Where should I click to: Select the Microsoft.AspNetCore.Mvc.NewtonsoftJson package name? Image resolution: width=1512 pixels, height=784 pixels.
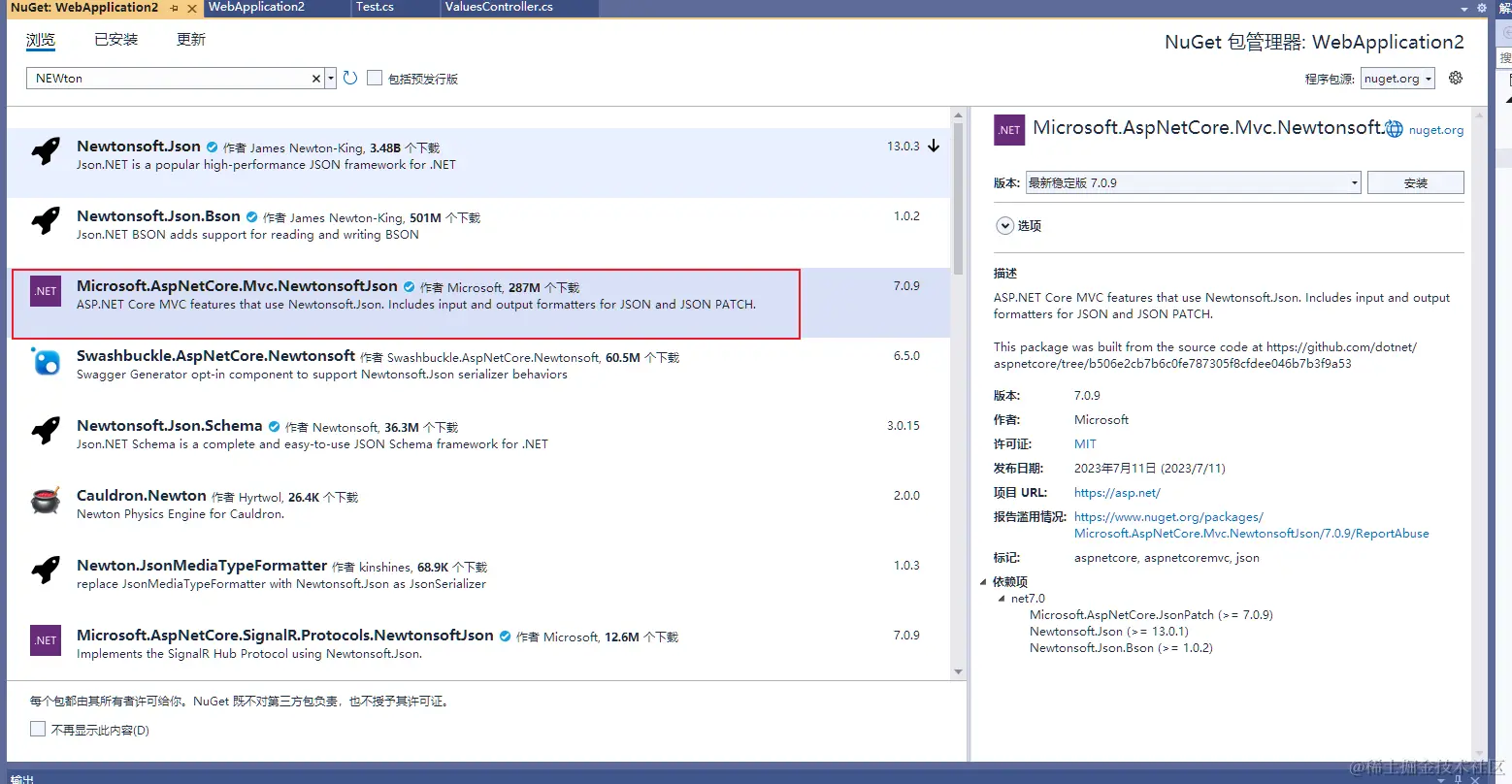click(x=237, y=286)
